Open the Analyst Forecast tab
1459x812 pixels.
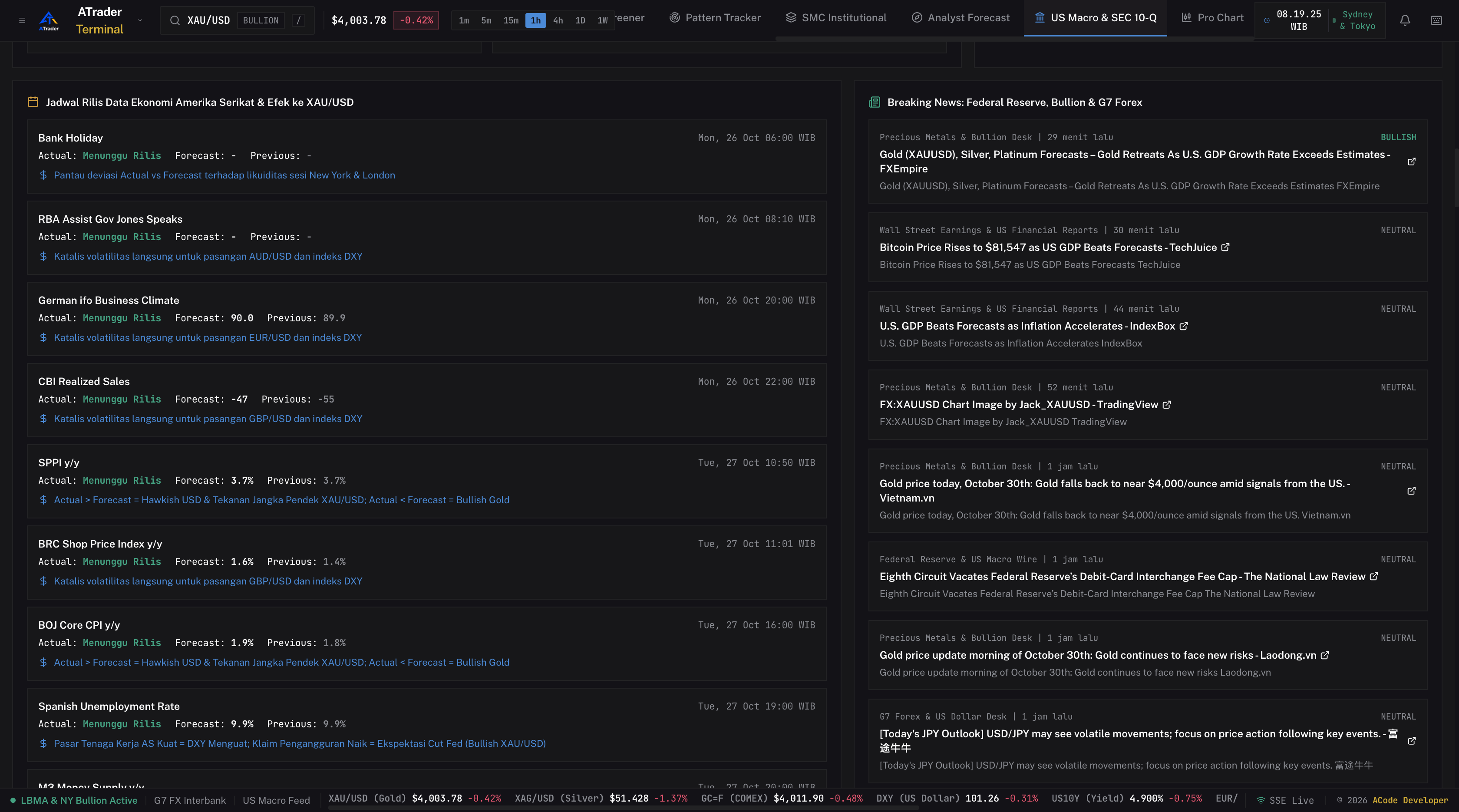point(961,18)
